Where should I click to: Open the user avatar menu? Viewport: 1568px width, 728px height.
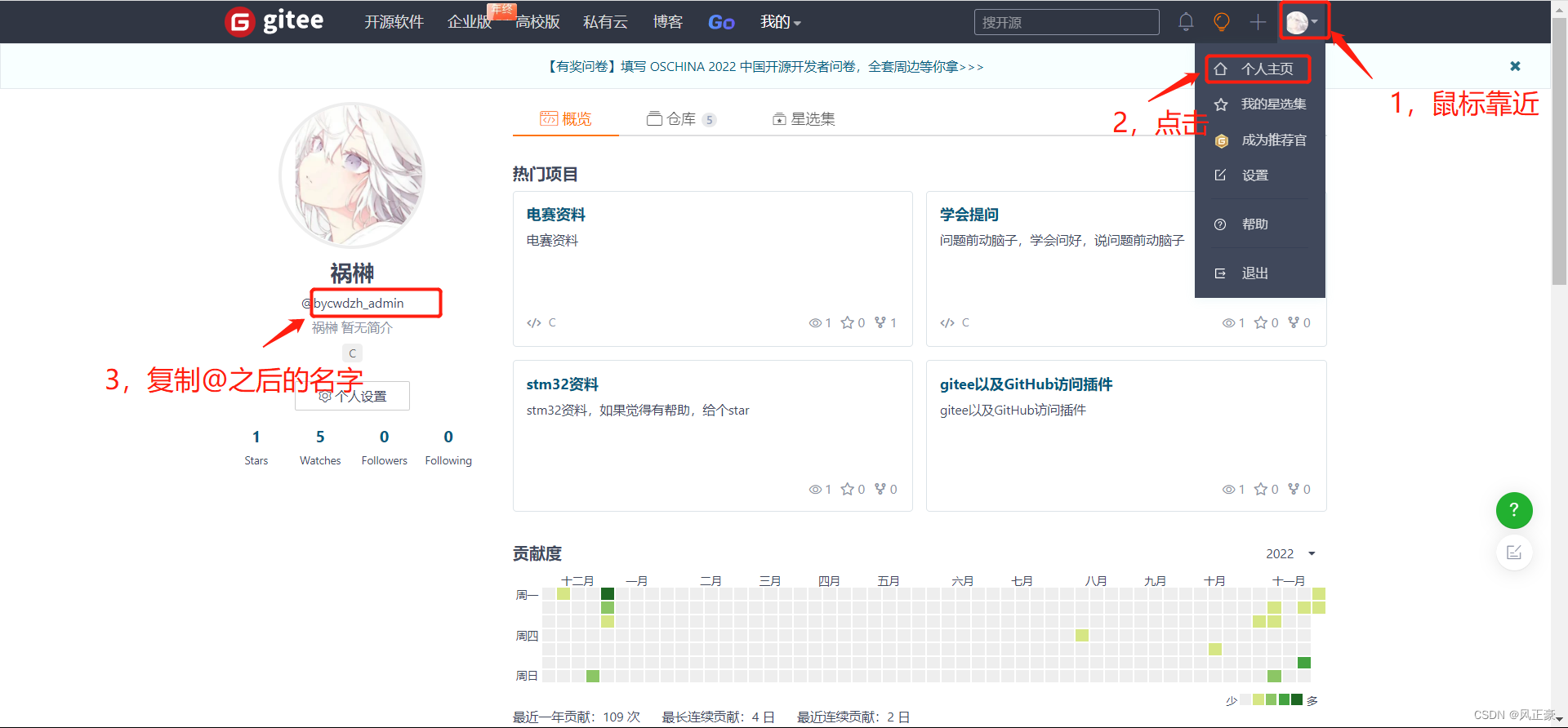tap(1302, 22)
